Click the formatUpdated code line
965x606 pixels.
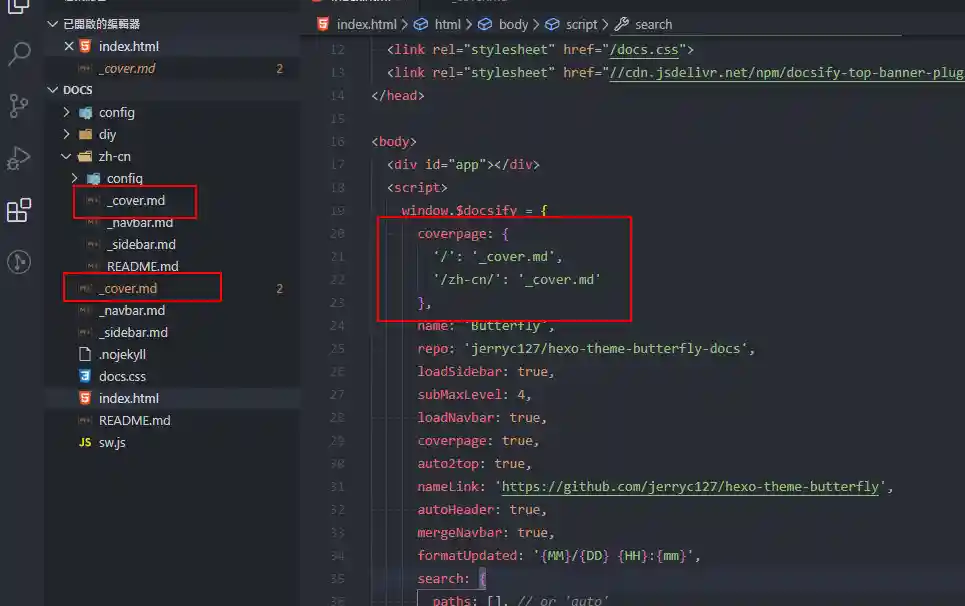click(x=559, y=556)
